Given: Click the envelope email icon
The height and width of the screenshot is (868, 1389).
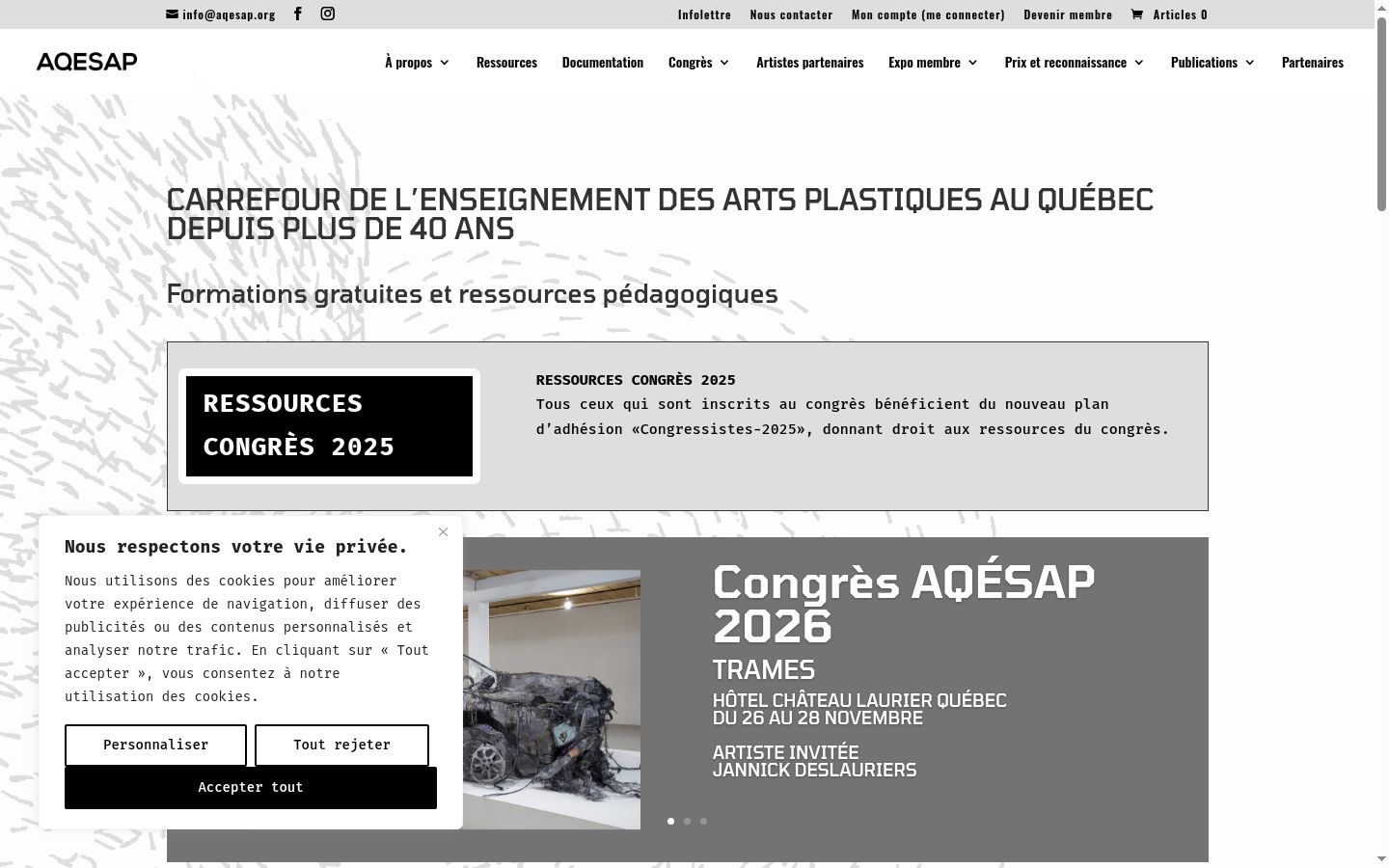Looking at the screenshot, I should click(172, 14).
